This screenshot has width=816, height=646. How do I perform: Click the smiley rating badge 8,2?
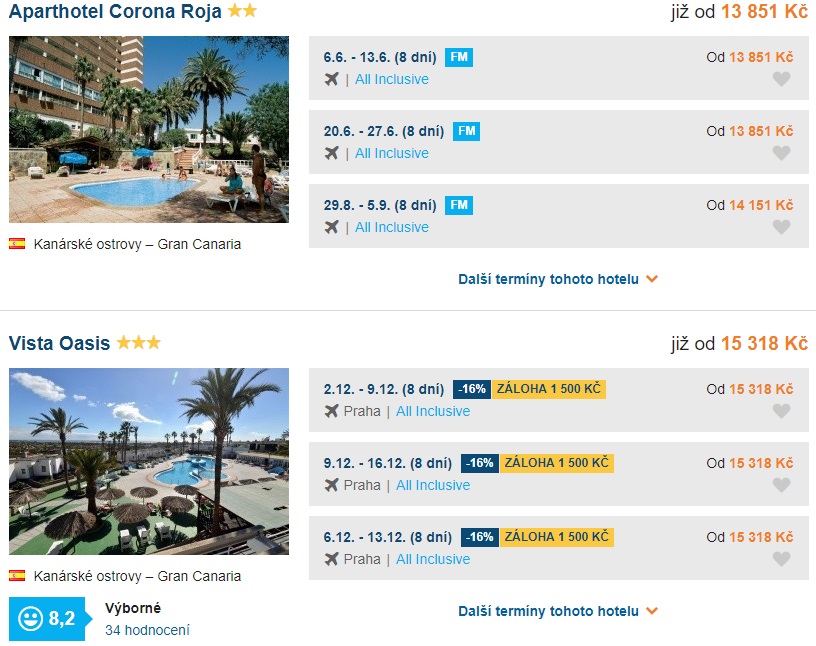point(48,619)
